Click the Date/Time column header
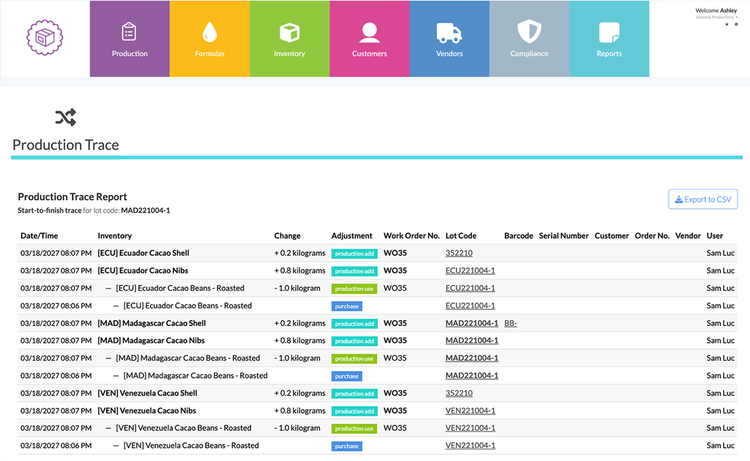This screenshot has height=461, width=750. point(39,236)
